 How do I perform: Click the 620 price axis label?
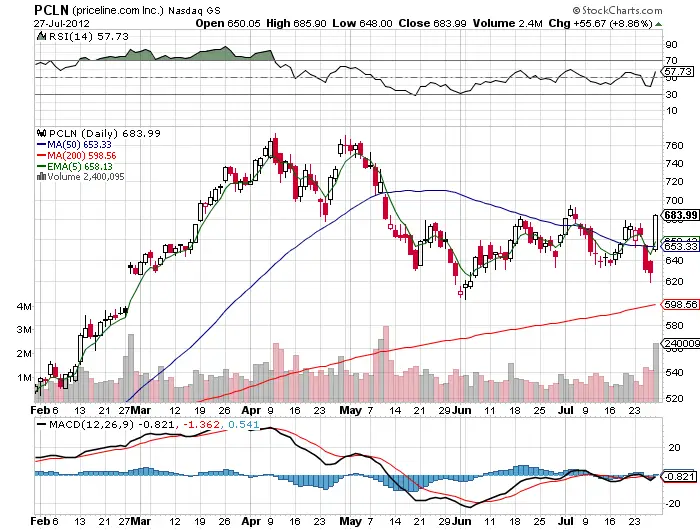click(x=674, y=281)
